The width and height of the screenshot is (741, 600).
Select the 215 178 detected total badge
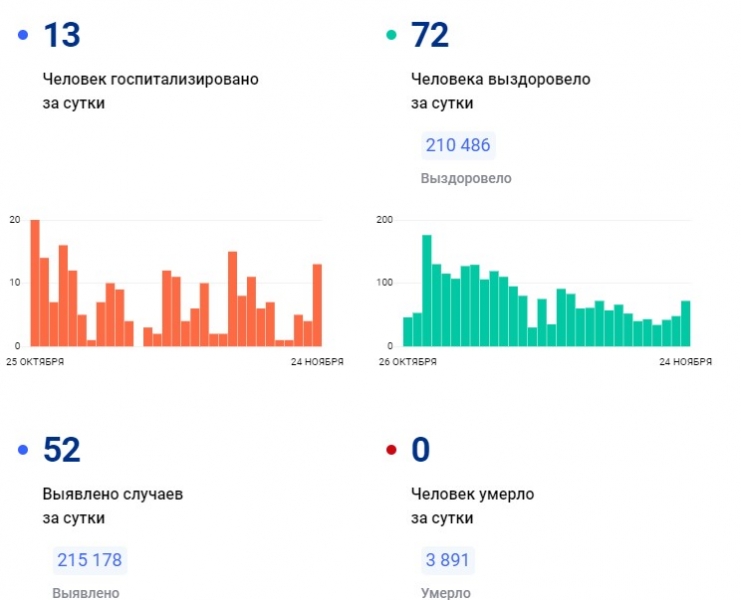90,560
